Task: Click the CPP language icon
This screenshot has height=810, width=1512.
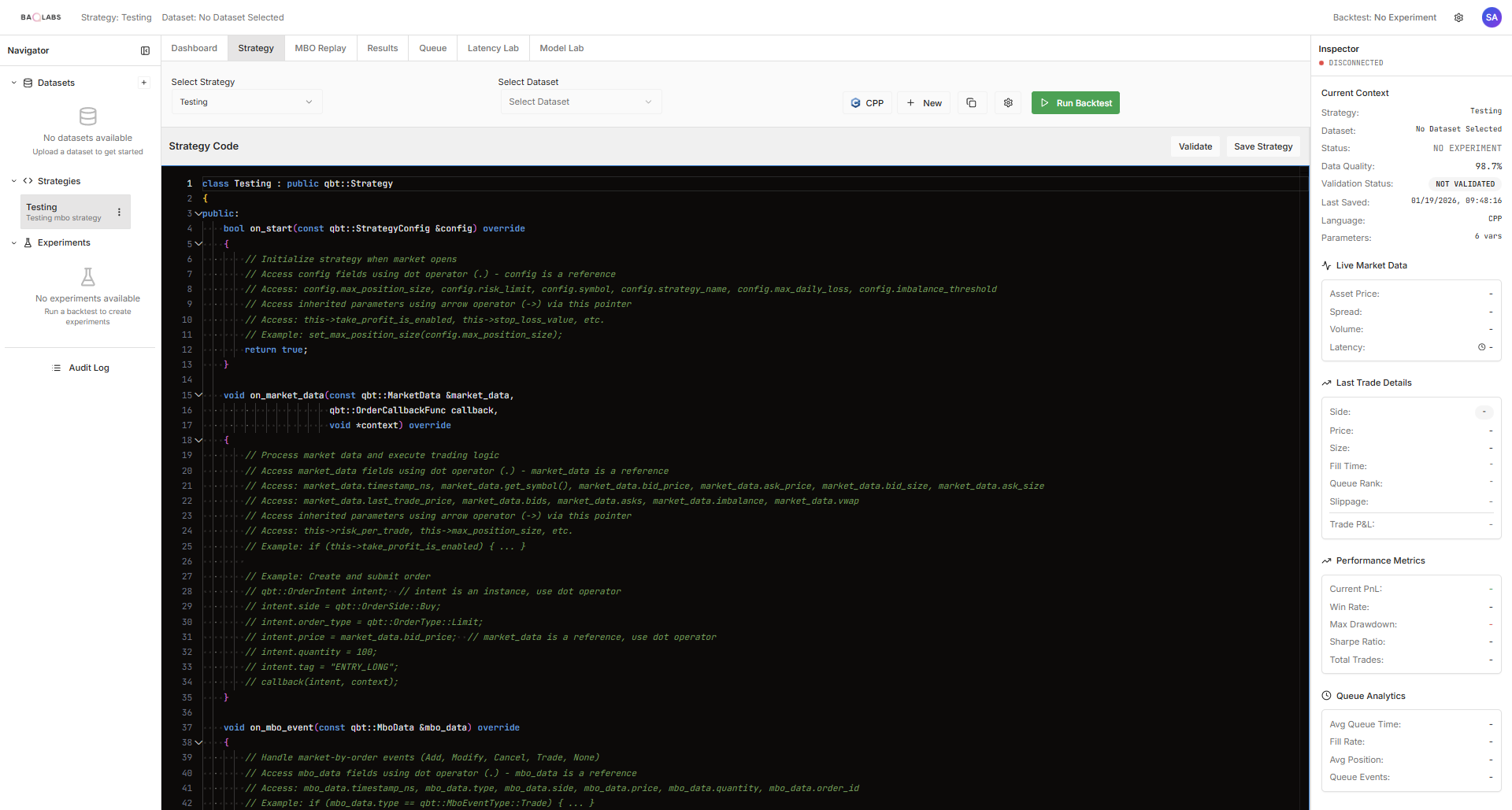Action: tap(856, 102)
